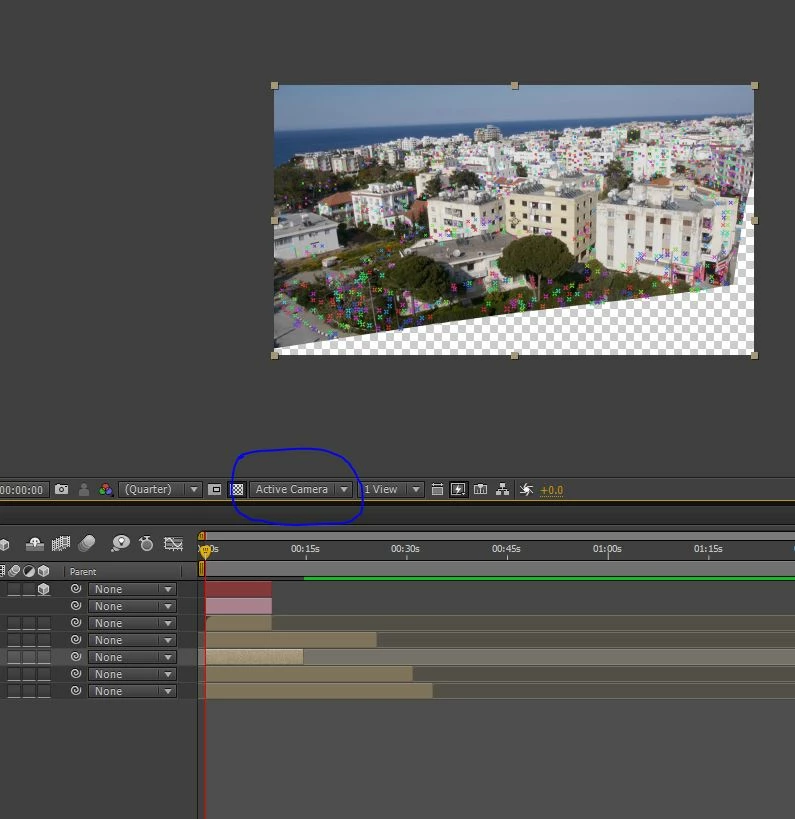The image size is (795, 819).
Task: Toggle 3D switch on last layer row
Action: [44, 691]
